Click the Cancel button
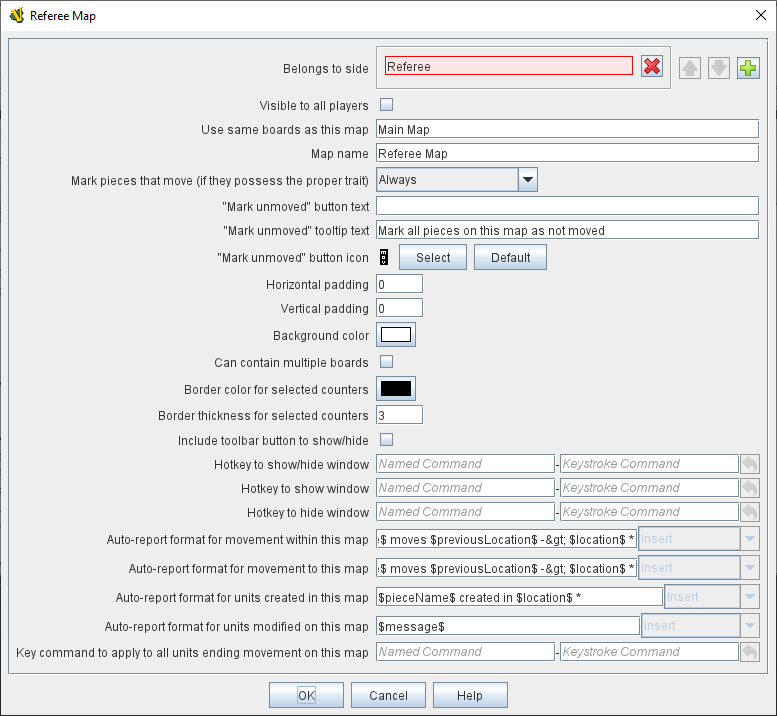777x716 pixels. [x=388, y=696]
